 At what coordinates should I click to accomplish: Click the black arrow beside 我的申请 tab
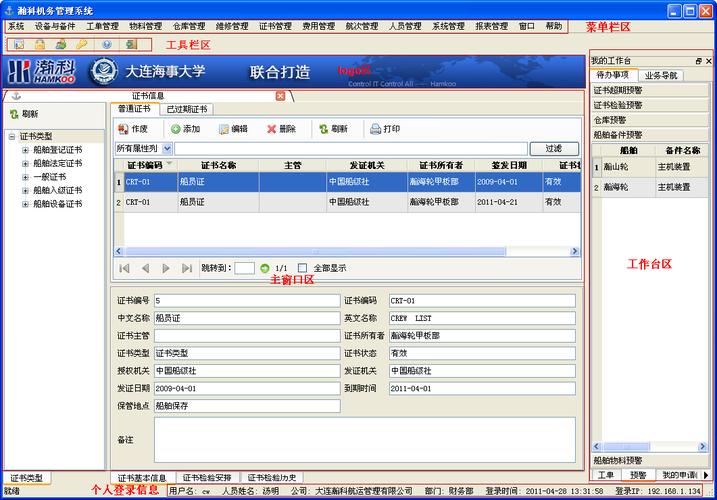pos(706,475)
